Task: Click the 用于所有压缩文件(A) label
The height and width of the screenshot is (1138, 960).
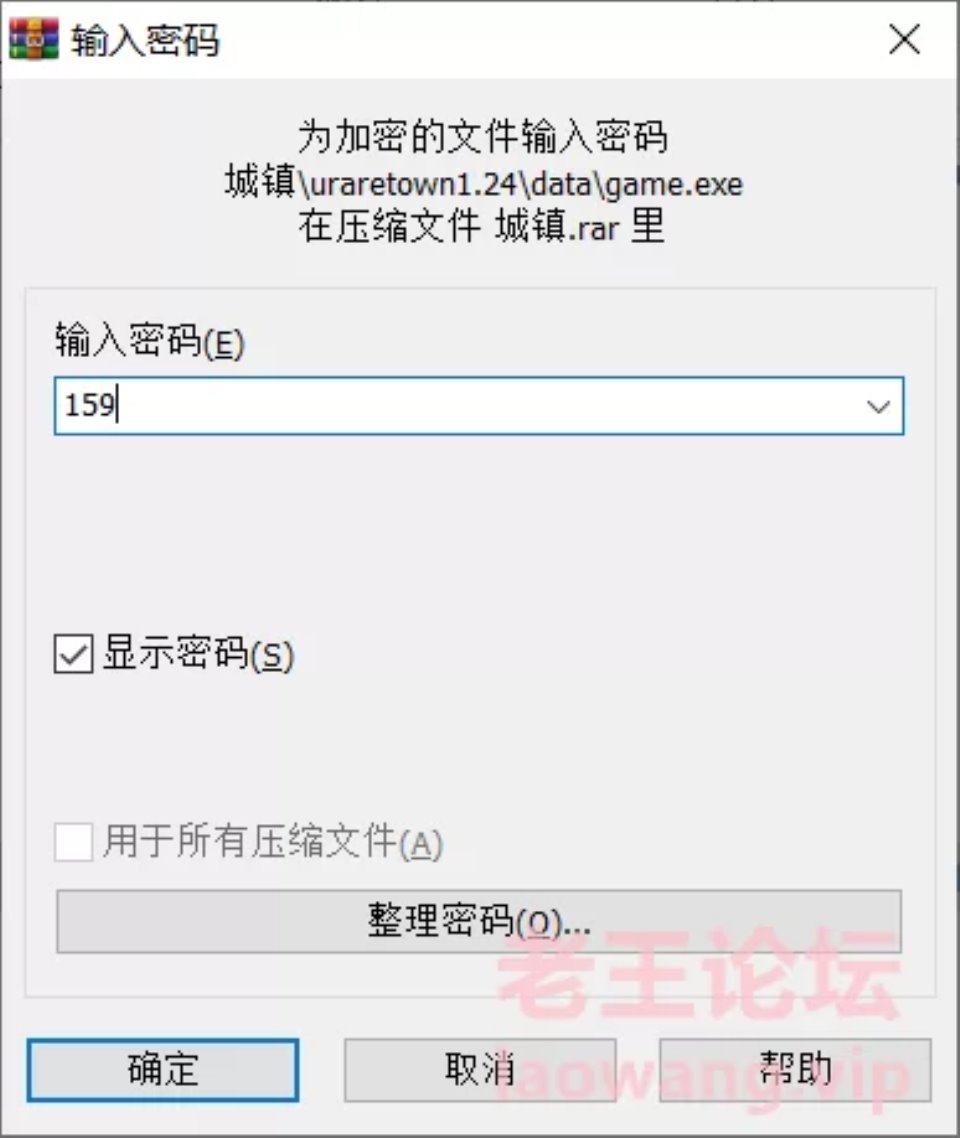Action: [273, 842]
